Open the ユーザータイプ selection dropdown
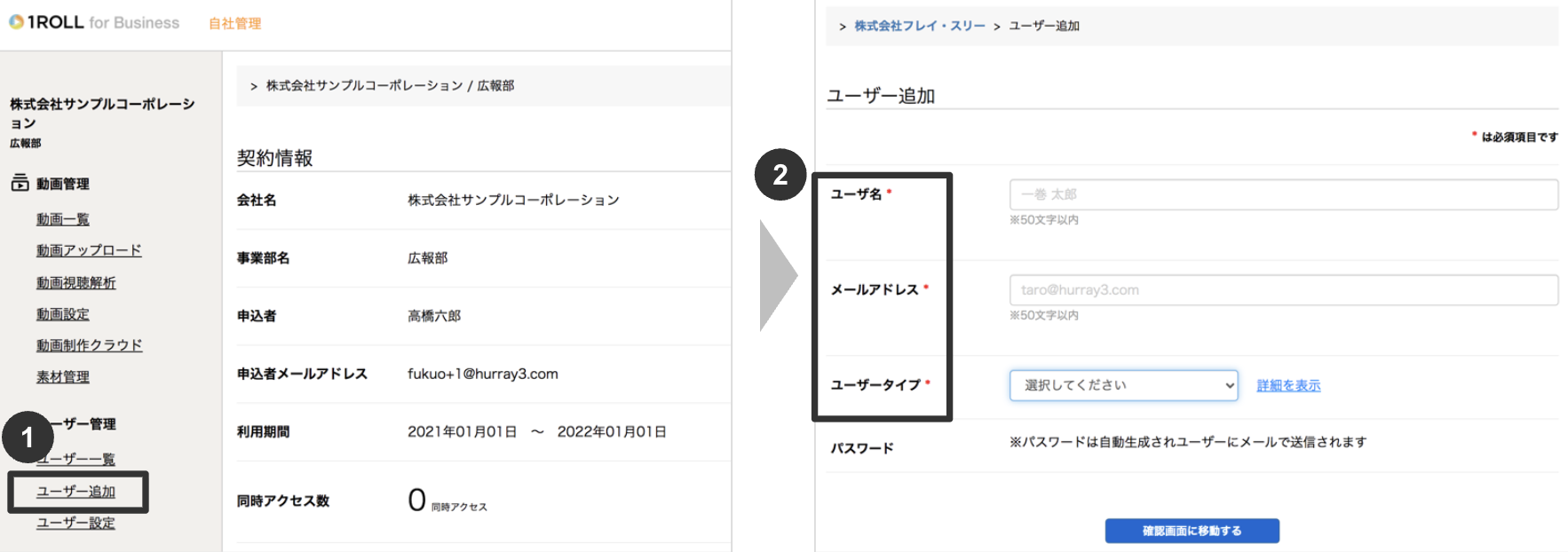The width and height of the screenshot is (1568, 552). pos(1122,385)
